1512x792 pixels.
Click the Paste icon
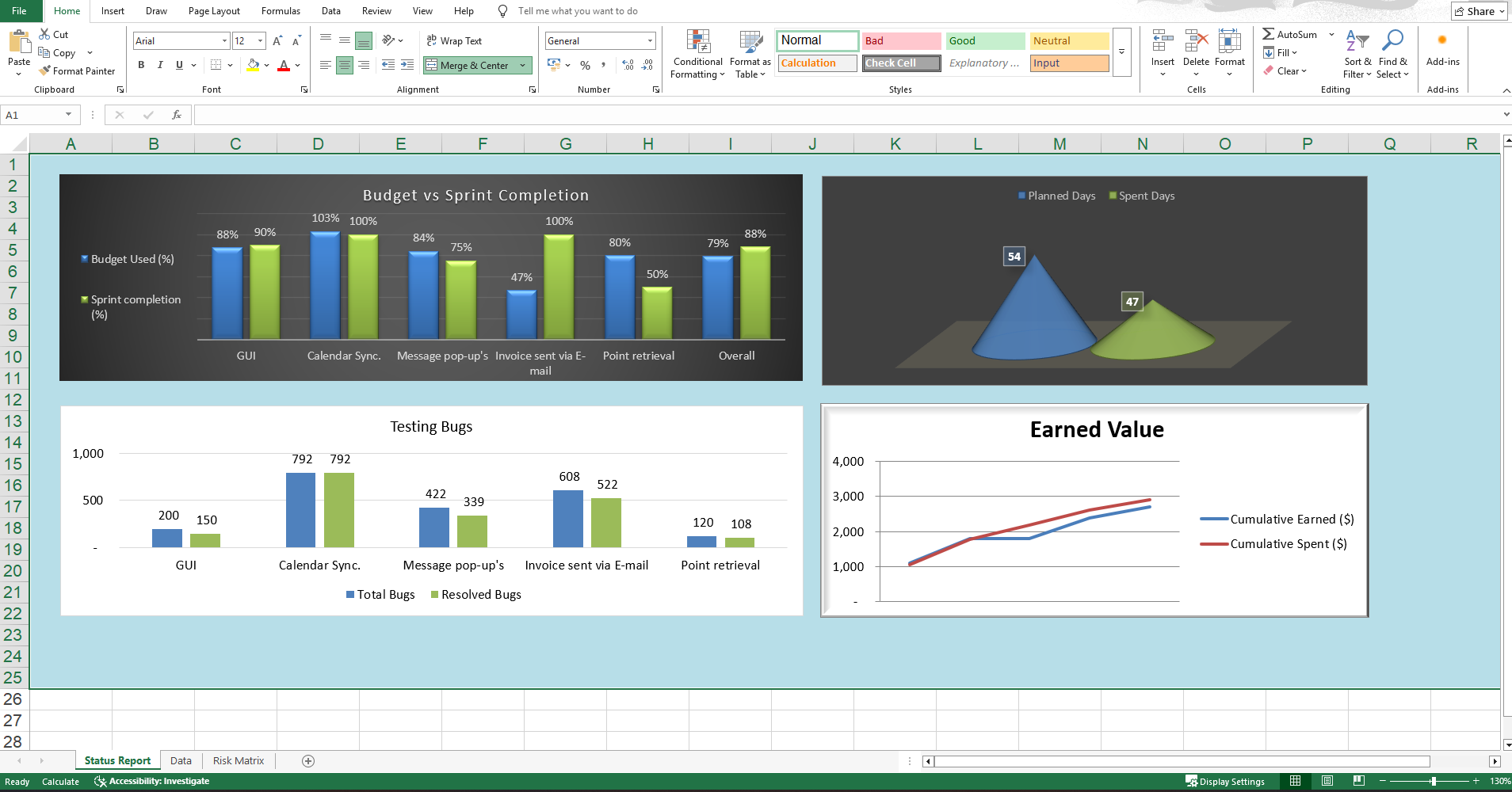tap(19, 42)
